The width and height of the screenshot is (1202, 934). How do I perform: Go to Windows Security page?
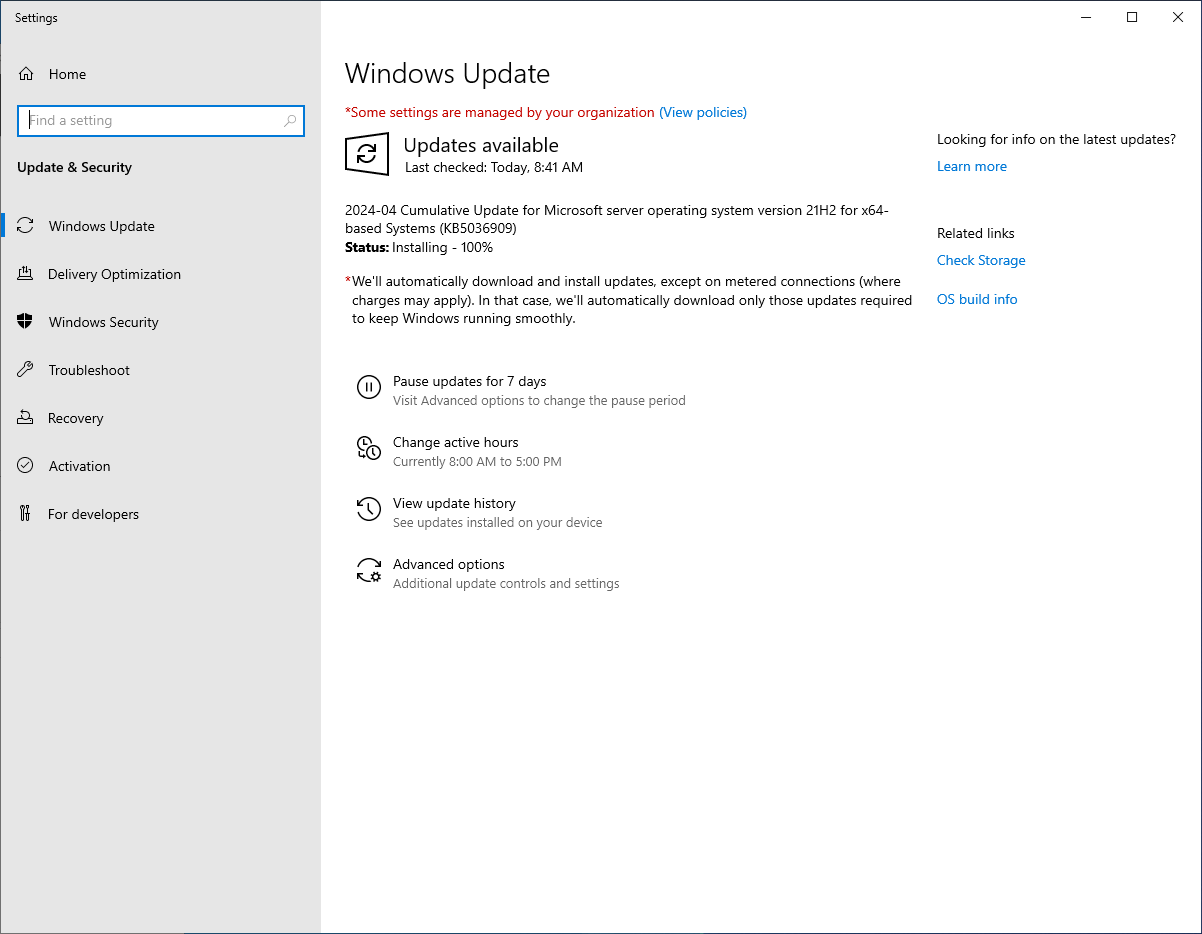tap(161, 322)
